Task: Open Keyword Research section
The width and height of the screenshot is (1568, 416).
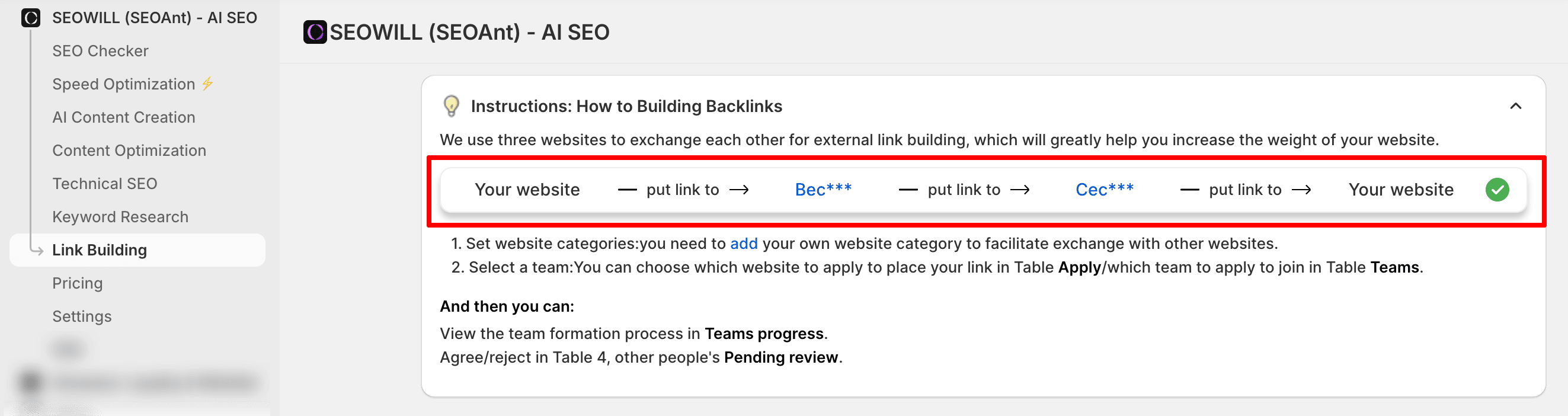Action: 120,217
